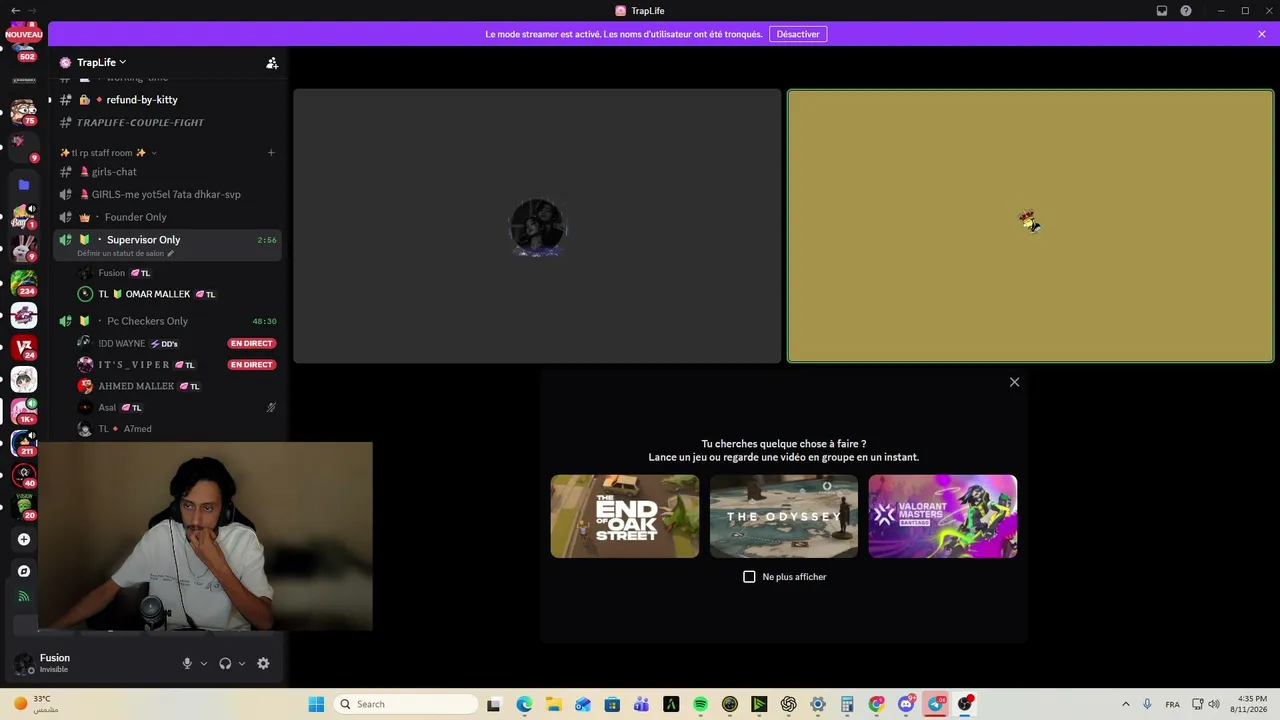
Task: Open ChatGPT app from taskbar
Action: (788, 704)
